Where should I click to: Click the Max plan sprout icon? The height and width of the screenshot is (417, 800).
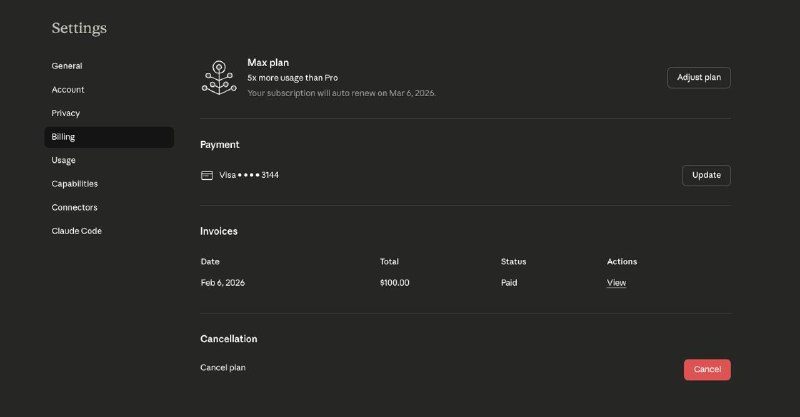pos(219,78)
